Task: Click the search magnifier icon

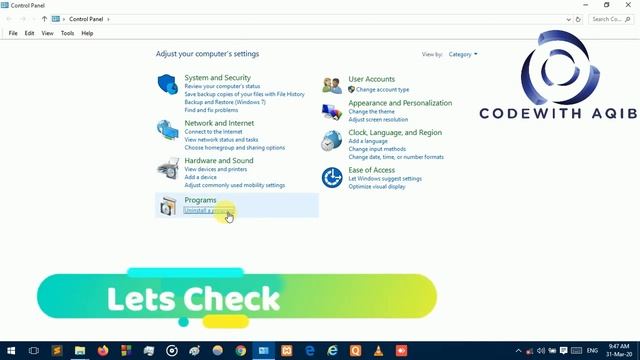Action: [x=628, y=19]
